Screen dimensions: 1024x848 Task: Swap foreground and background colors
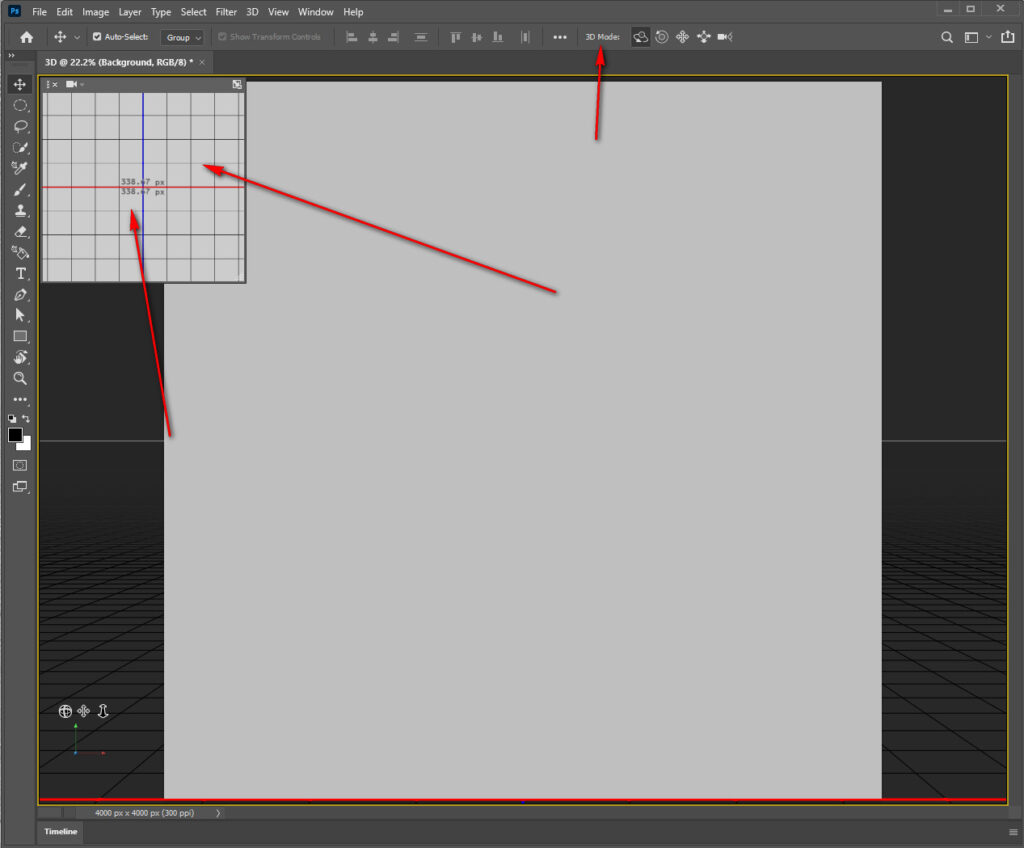click(27, 418)
